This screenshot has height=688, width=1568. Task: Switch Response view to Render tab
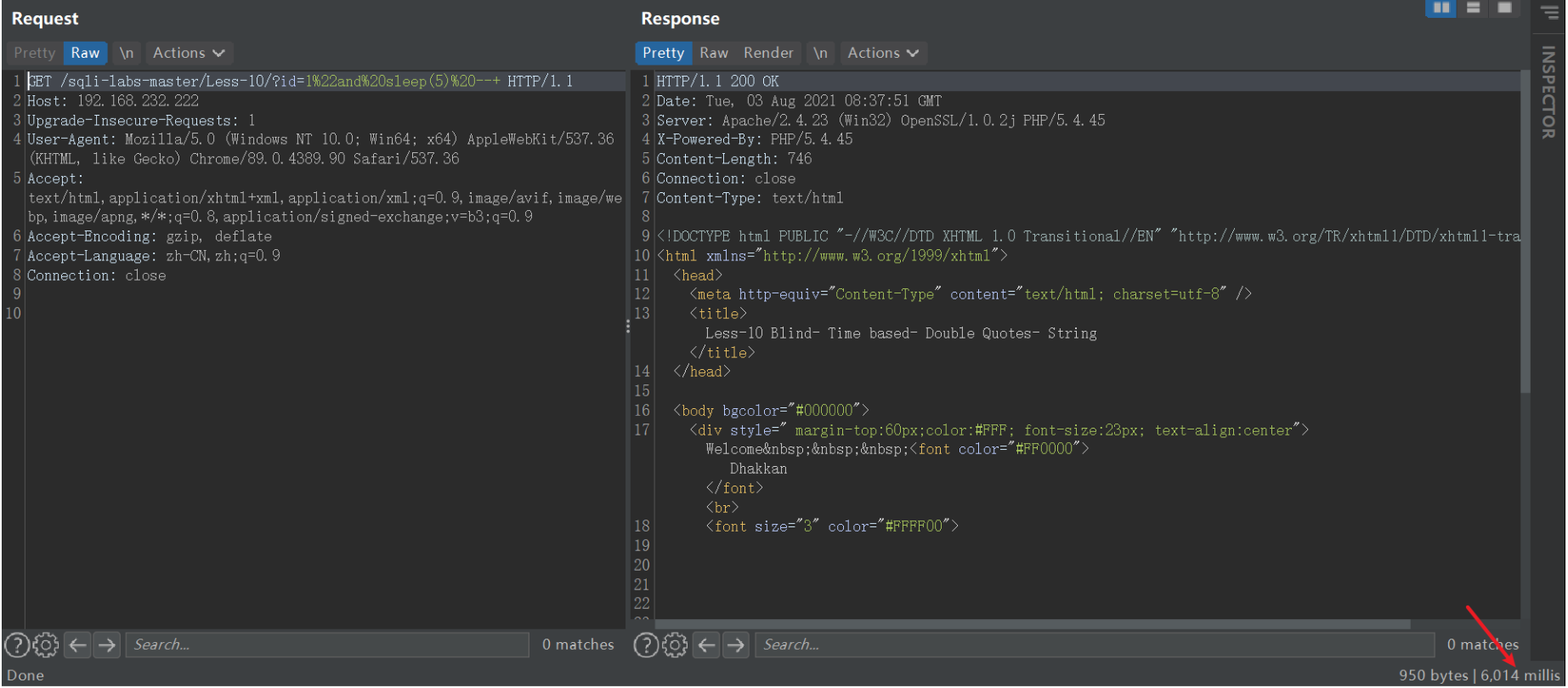click(x=768, y=53)
